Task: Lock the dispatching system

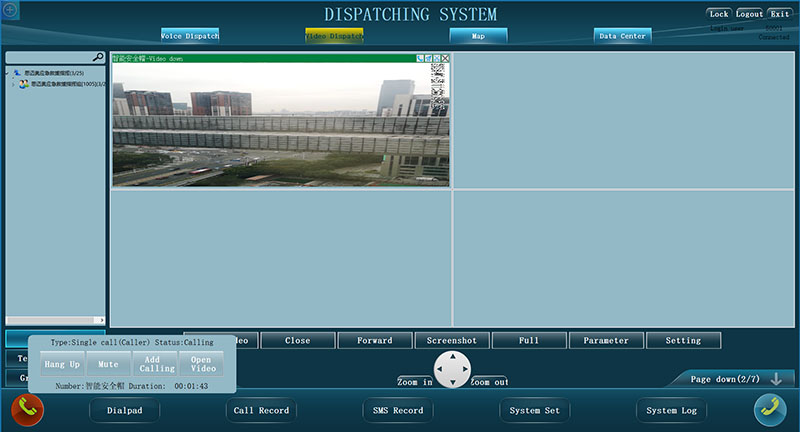Action: click(718, 14)
